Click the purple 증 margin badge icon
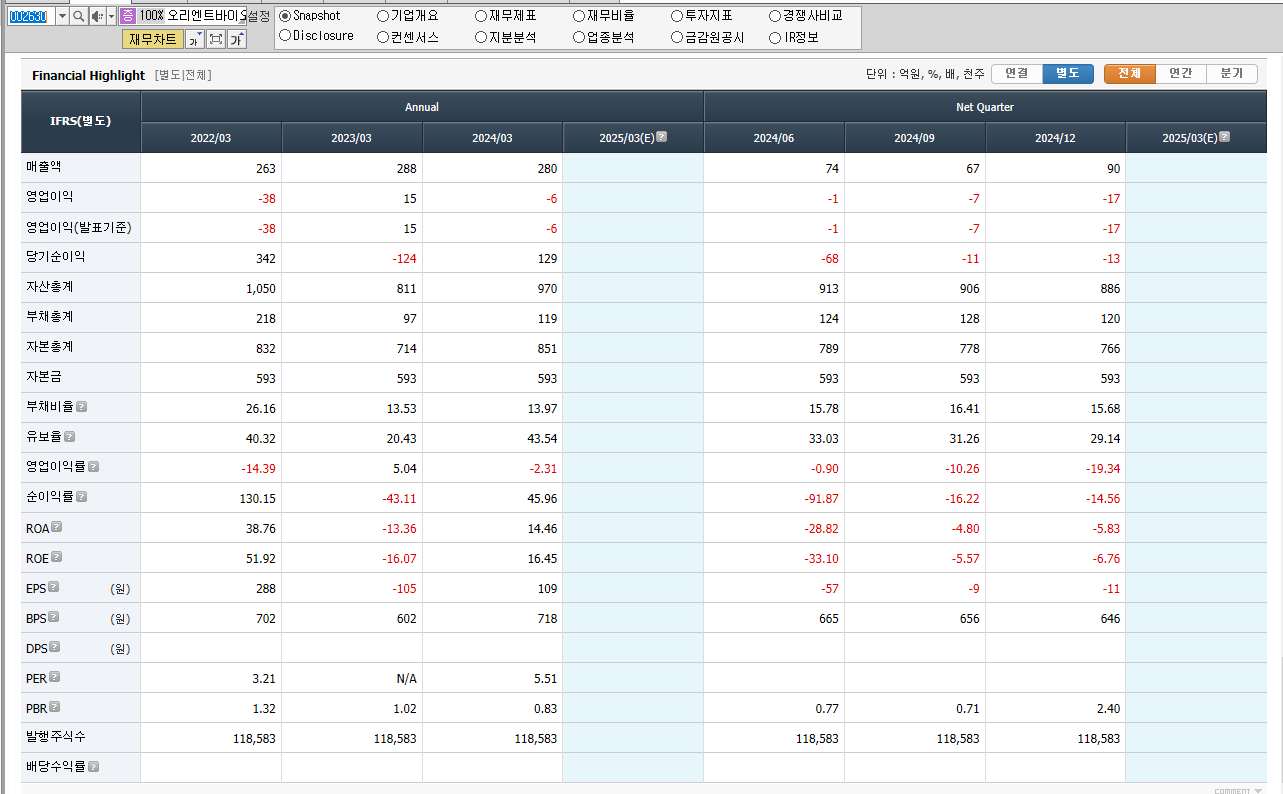1283x794 pixels. pyautogui.click(x=128, y=16)
